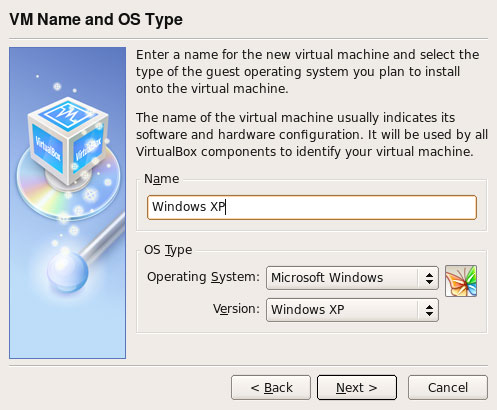
Task: Go to the previous step with Back
Action: [271, 388]
